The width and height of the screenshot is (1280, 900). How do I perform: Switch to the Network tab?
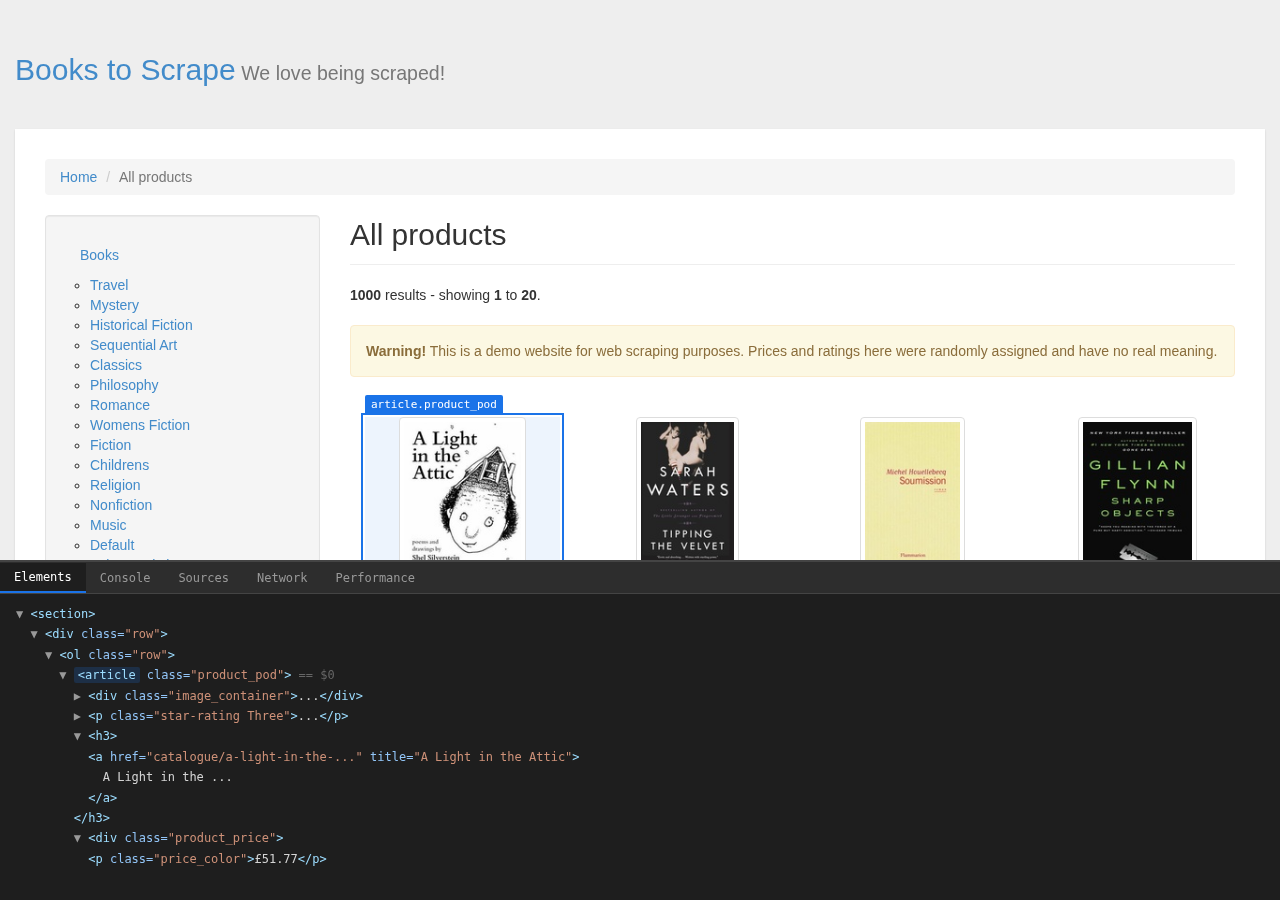click(282, 578)
